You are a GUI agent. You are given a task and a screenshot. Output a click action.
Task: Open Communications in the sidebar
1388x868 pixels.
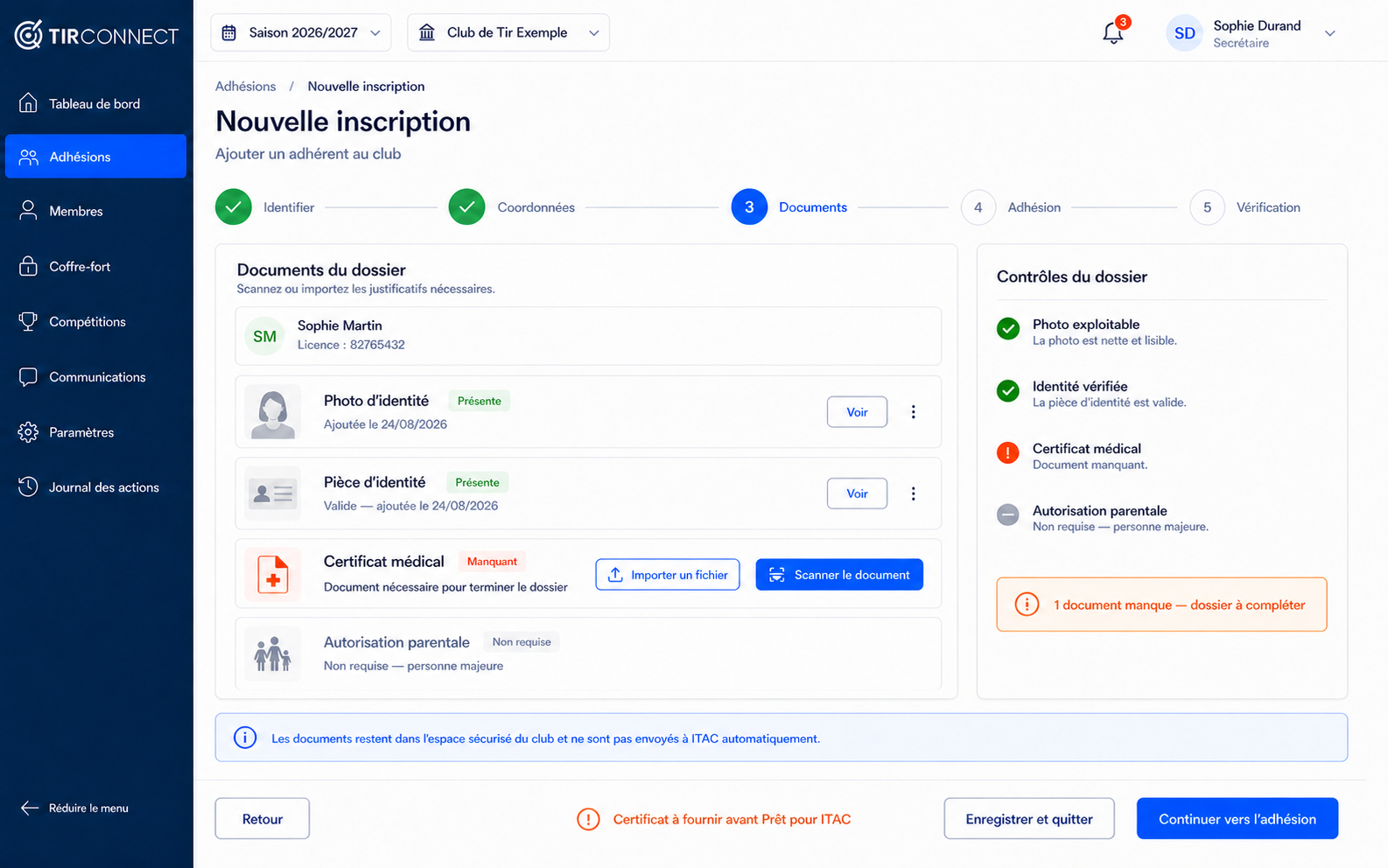[x=96, y=376]
